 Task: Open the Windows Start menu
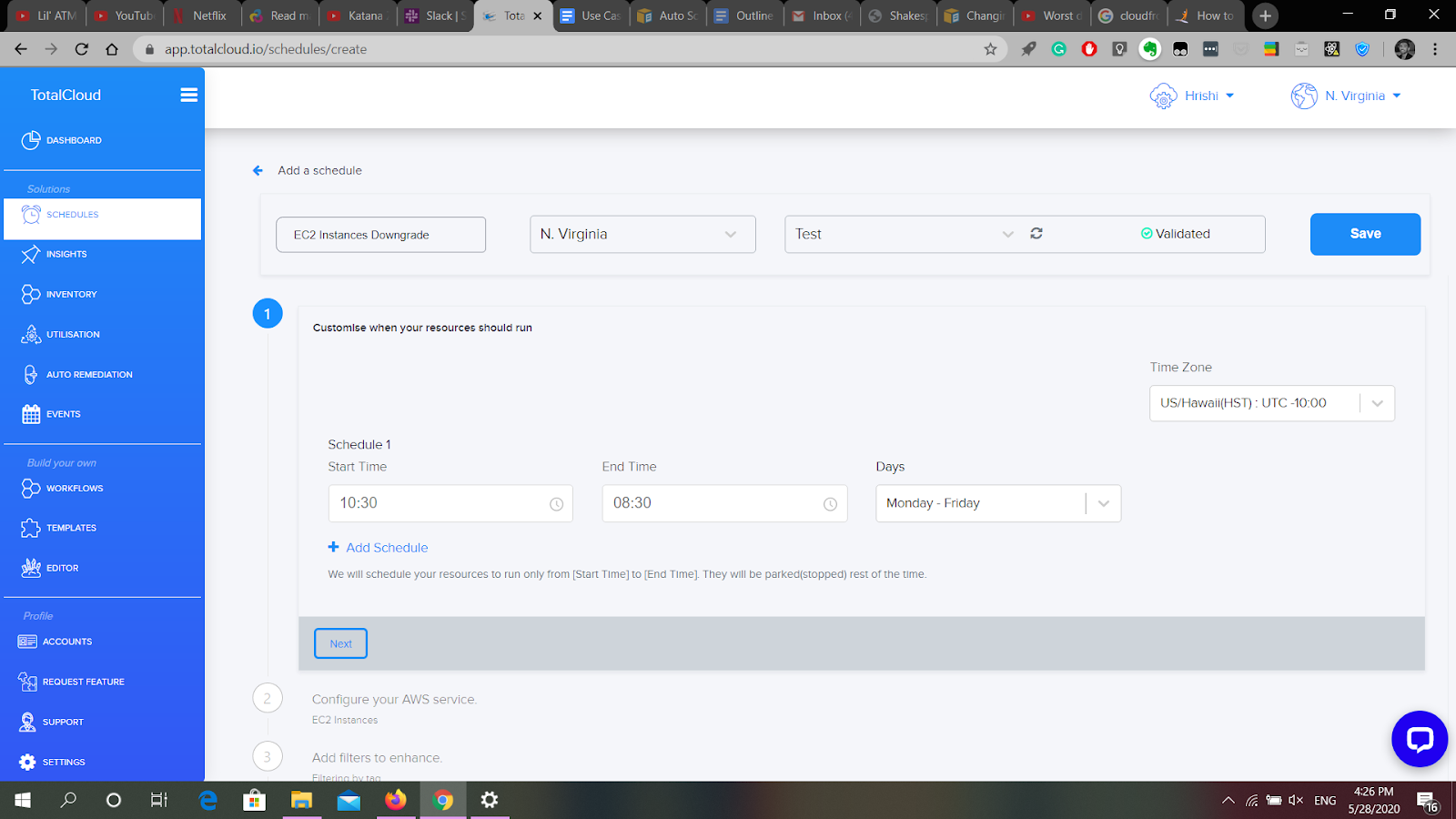click(23, 800)
